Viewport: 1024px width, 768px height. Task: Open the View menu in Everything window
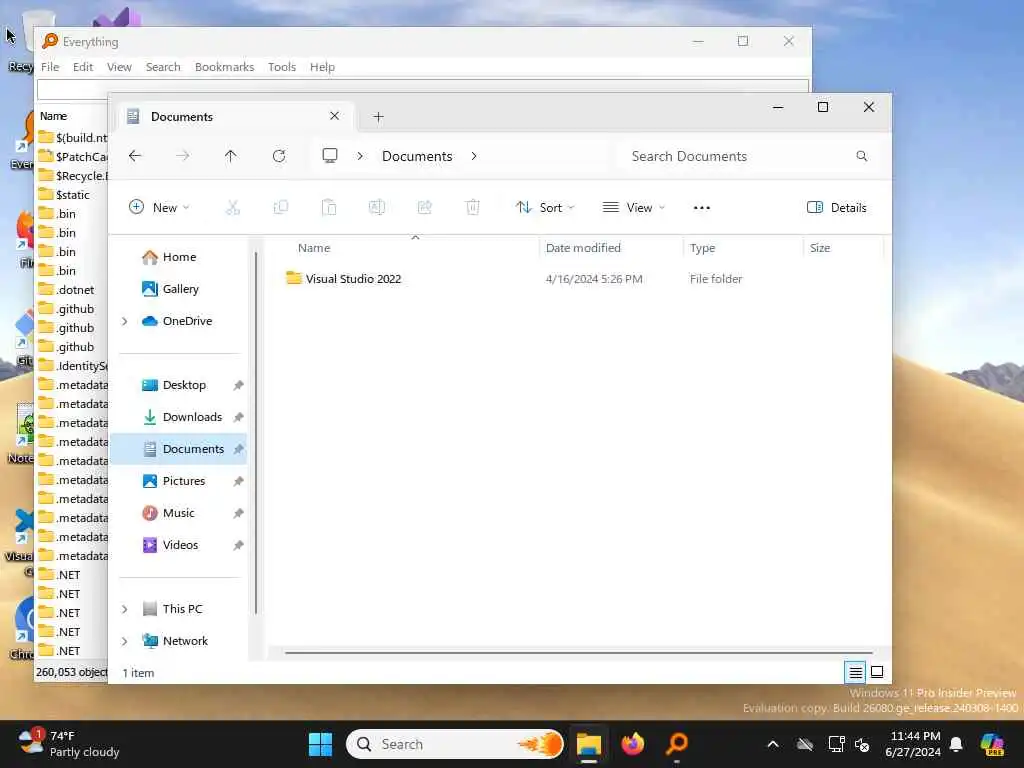tap(120, 67)
